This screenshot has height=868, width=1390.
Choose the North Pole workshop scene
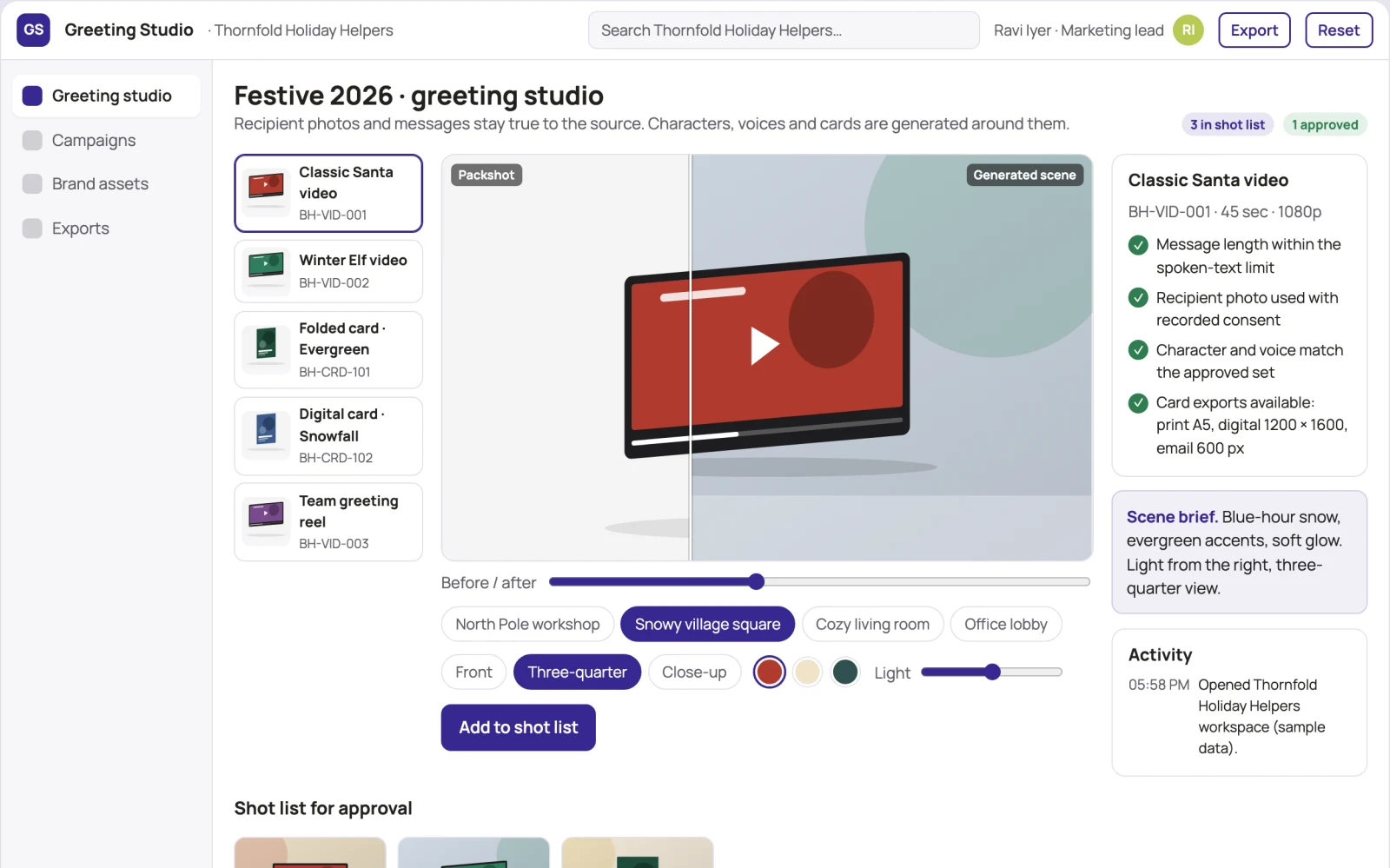point(527,625)
